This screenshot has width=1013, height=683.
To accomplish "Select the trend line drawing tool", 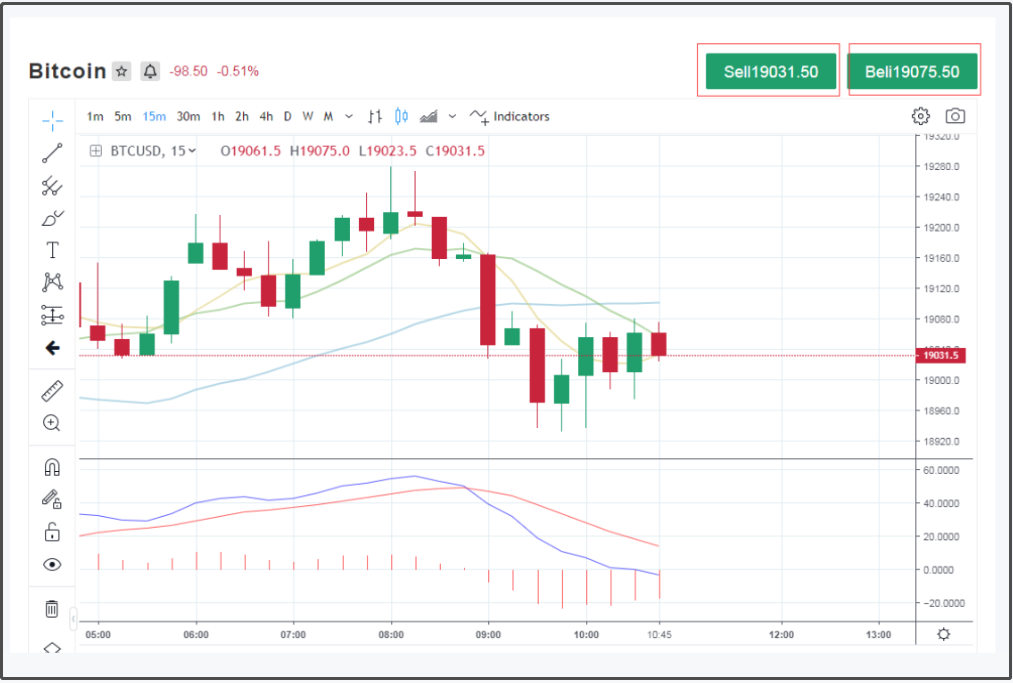I will point(52,153).
